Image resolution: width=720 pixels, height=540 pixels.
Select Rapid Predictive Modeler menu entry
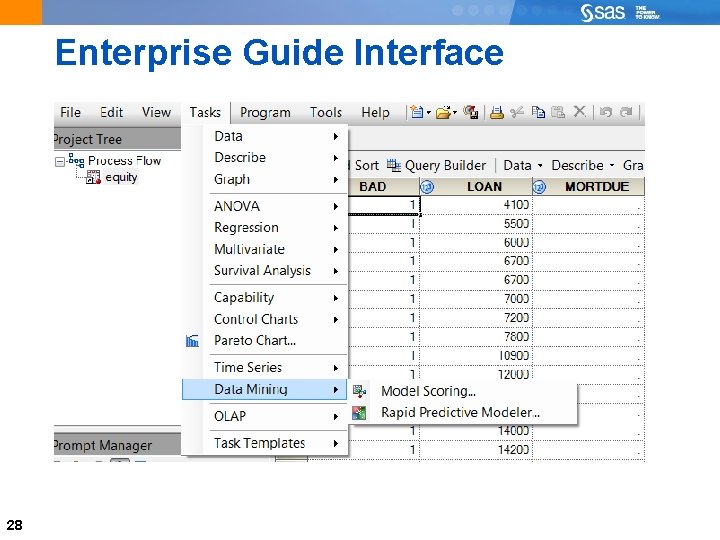pos(460,412)
